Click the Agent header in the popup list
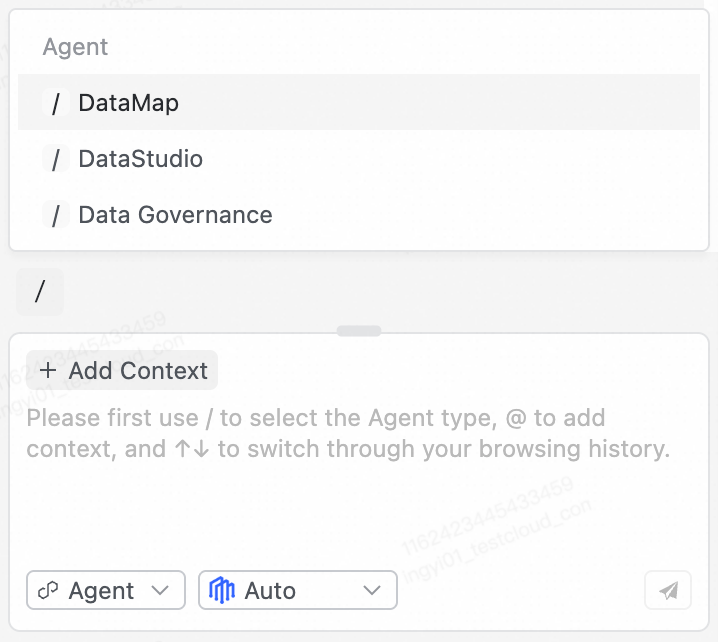The width and height of the screenshot is (718, 642). point(75,47)
